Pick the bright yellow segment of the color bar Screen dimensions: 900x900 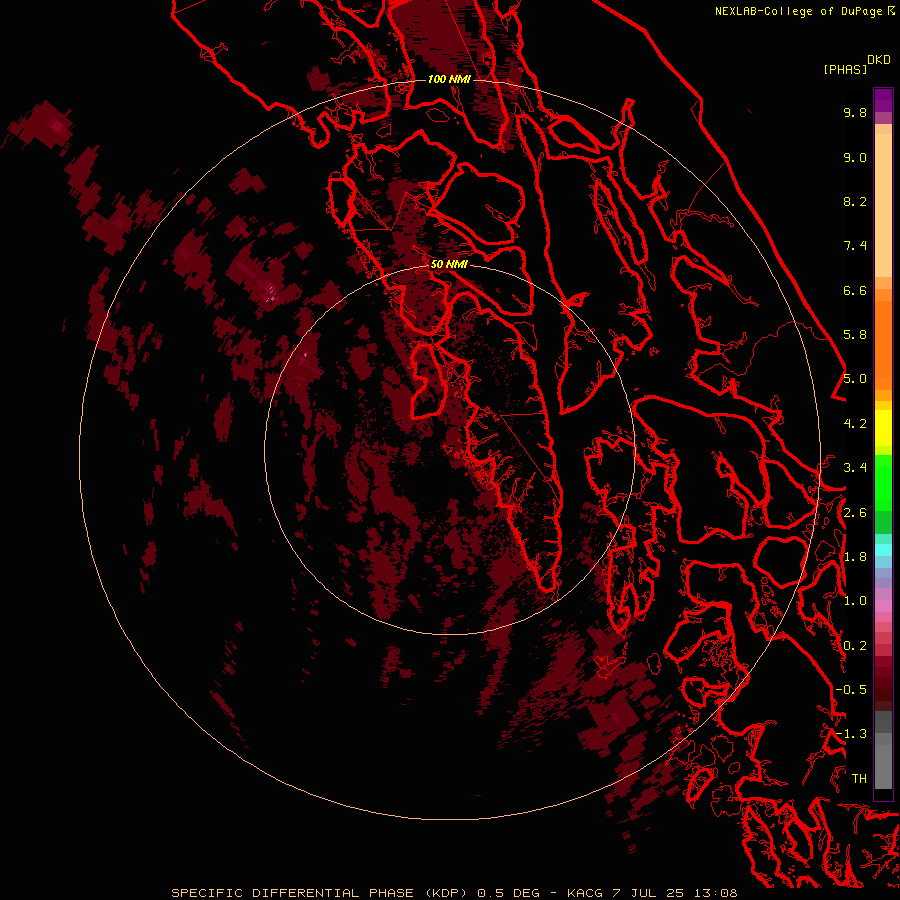(883, 428)
